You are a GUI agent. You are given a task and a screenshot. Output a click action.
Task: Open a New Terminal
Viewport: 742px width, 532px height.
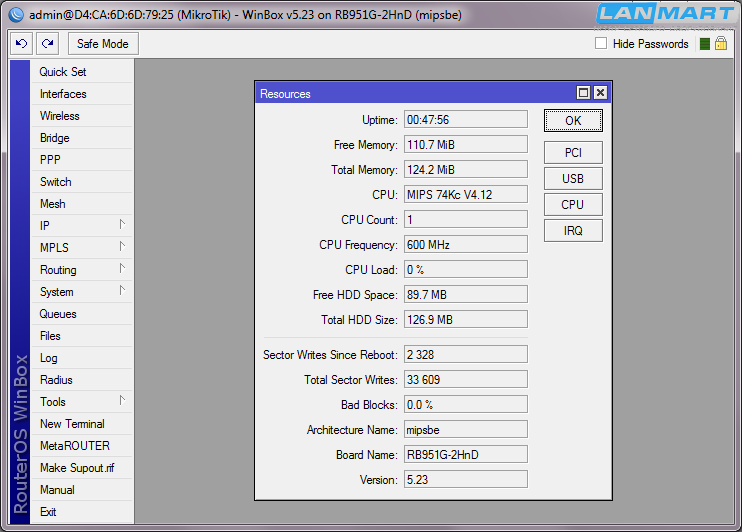(81, 424)
